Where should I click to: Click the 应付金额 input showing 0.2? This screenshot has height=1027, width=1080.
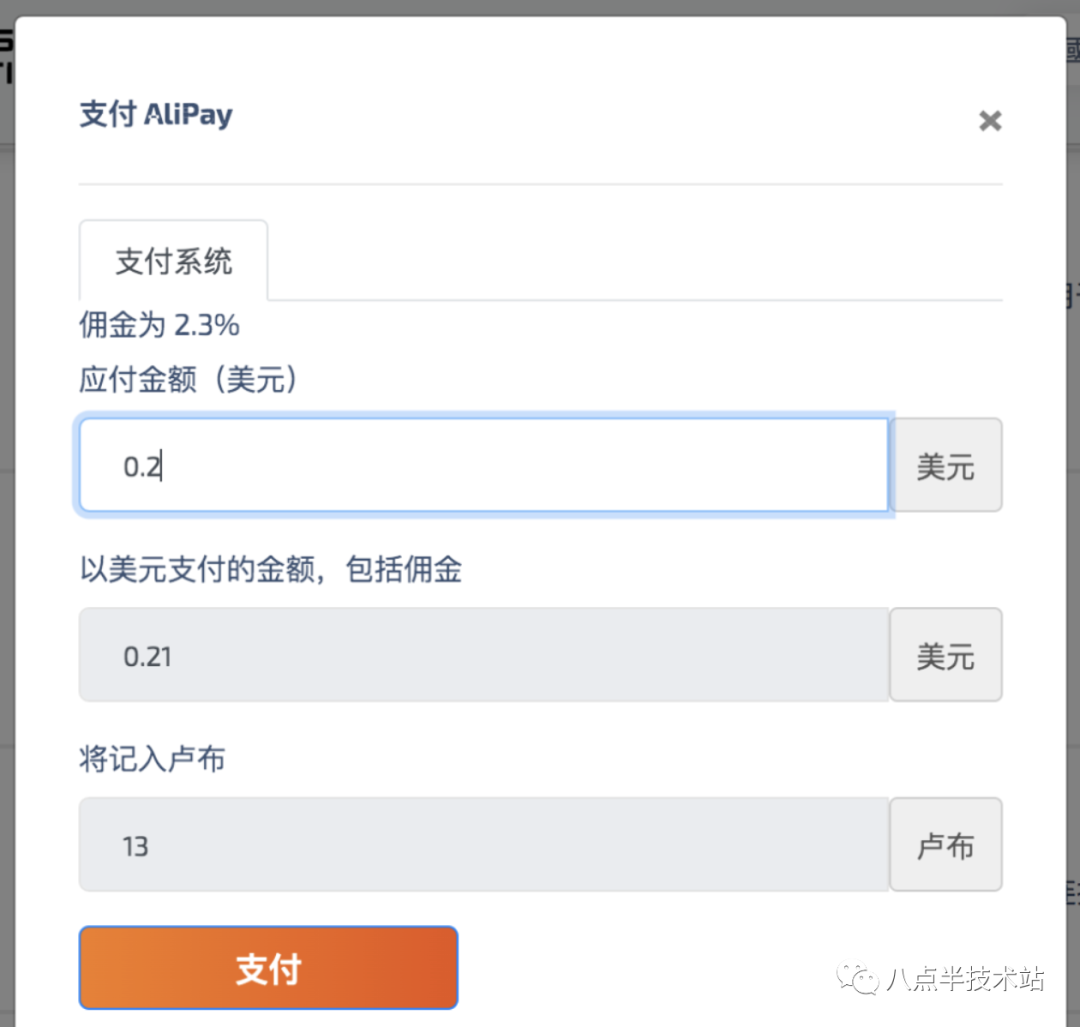point(484,466)
